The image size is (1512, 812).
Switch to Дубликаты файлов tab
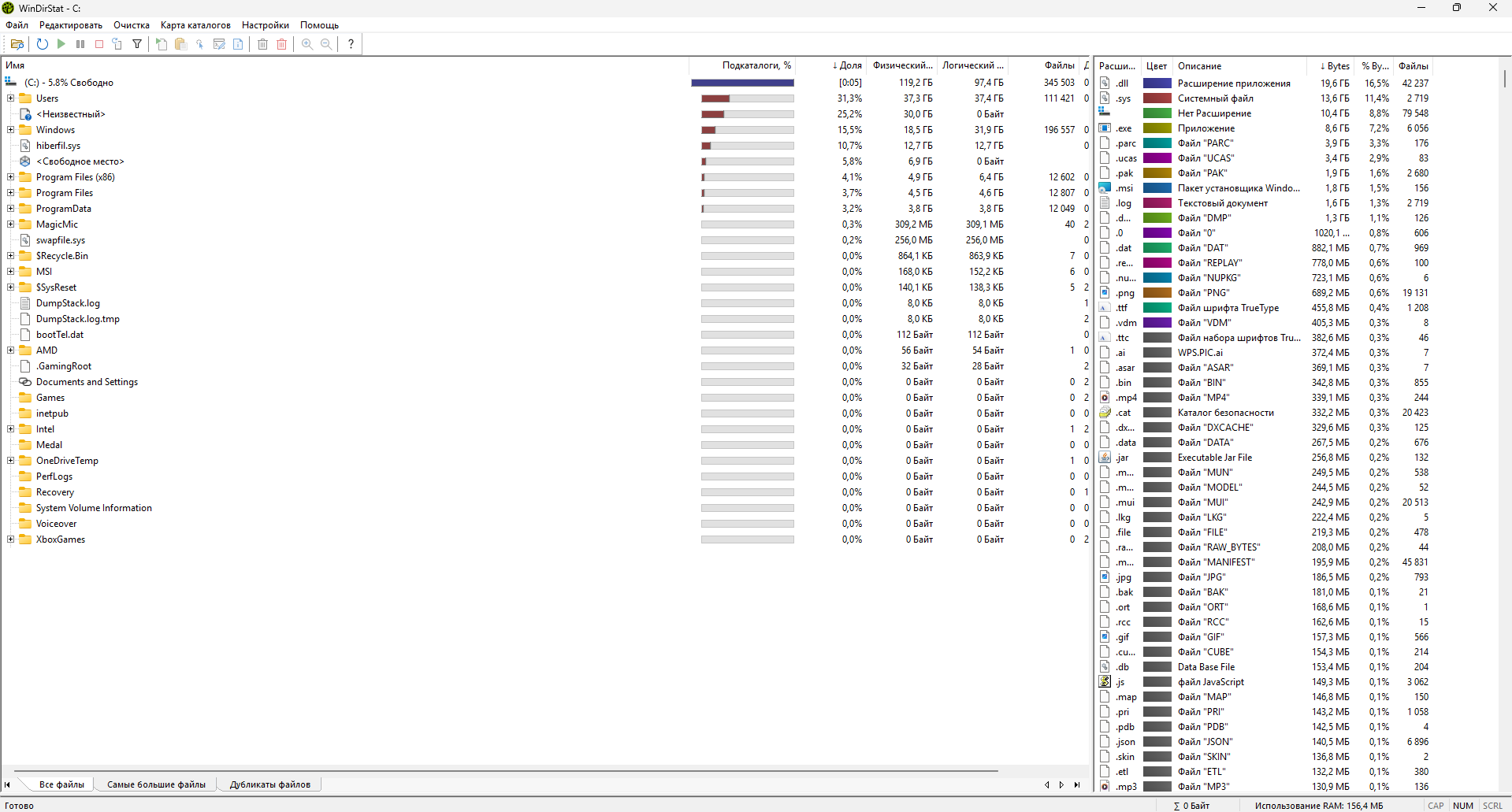tap(270, 784)
